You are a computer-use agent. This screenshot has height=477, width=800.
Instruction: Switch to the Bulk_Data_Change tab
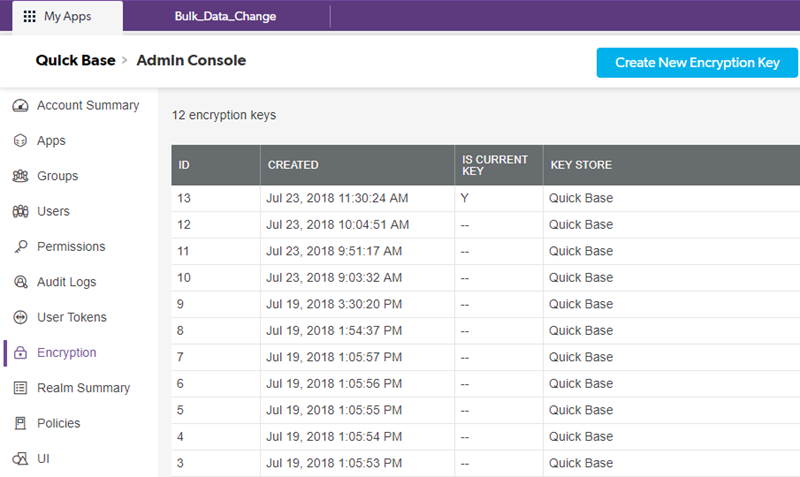(x=225, y=16)
